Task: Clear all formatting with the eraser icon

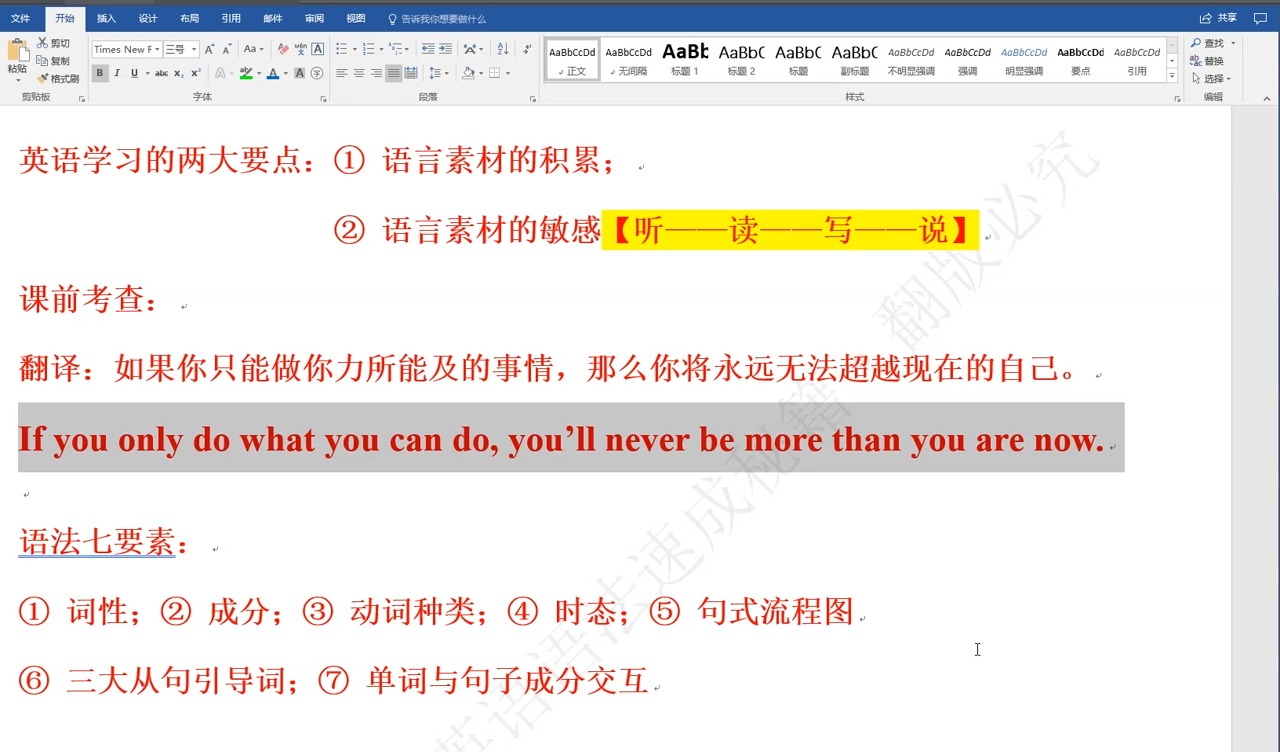Action: (x=283, y=49)
